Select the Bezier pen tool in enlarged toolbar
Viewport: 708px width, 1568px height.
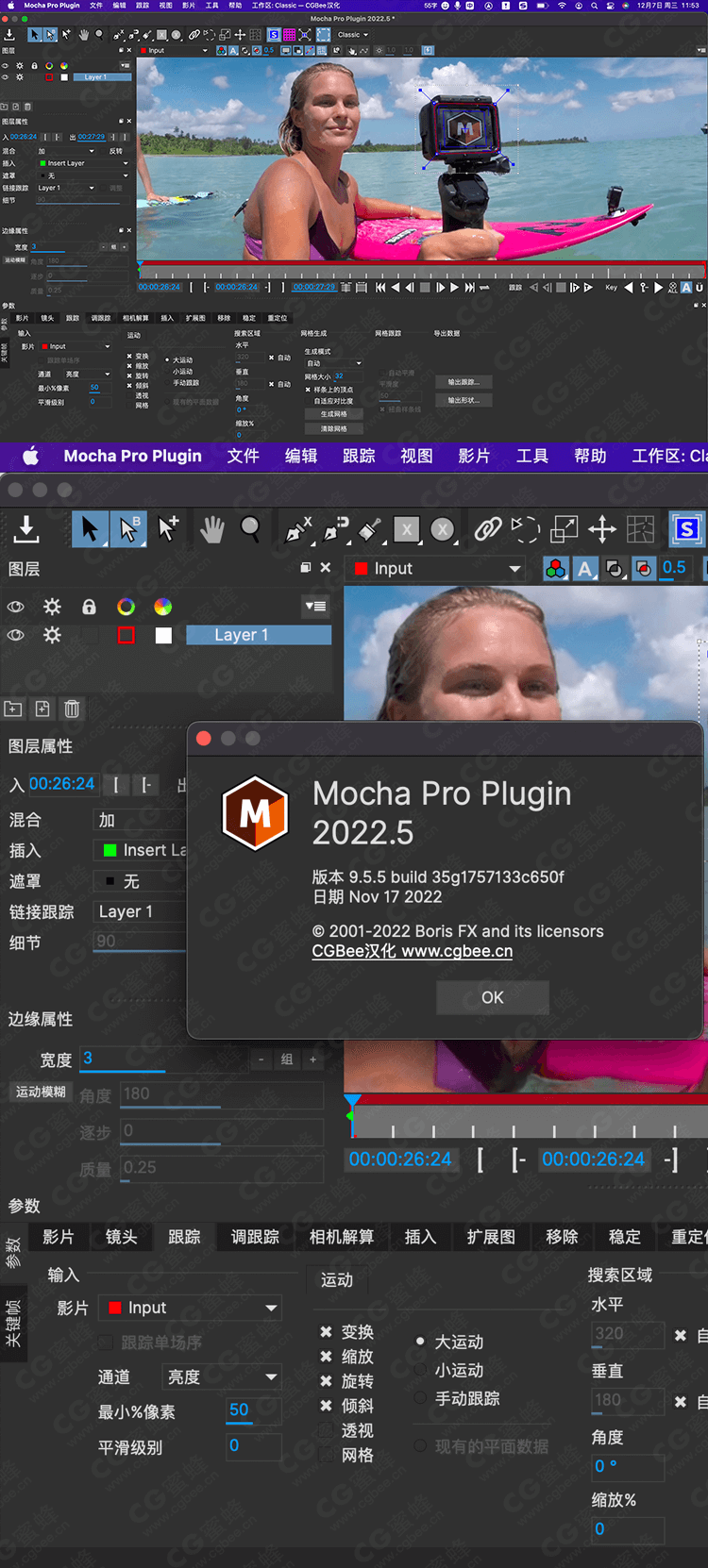click(x=335, y=530)
